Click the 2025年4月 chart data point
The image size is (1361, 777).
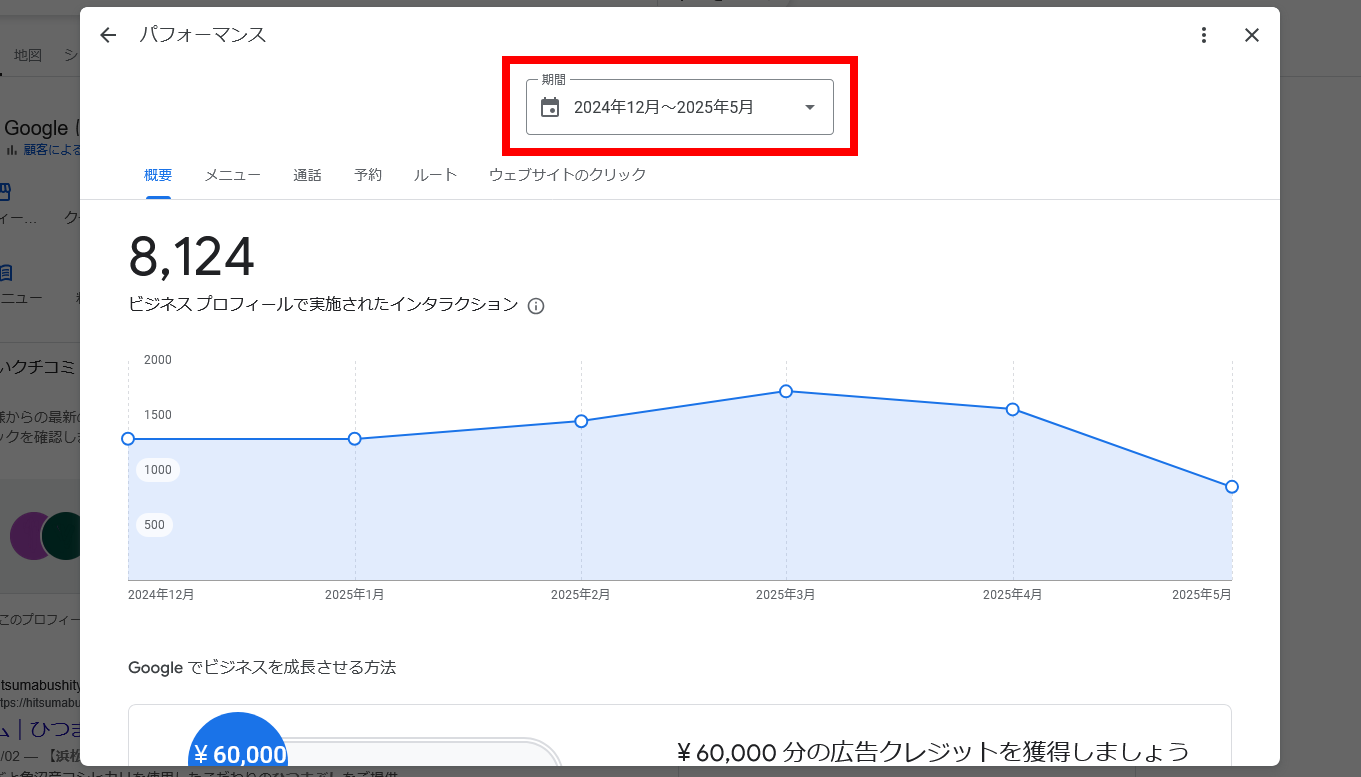(x=1013, y=409)
